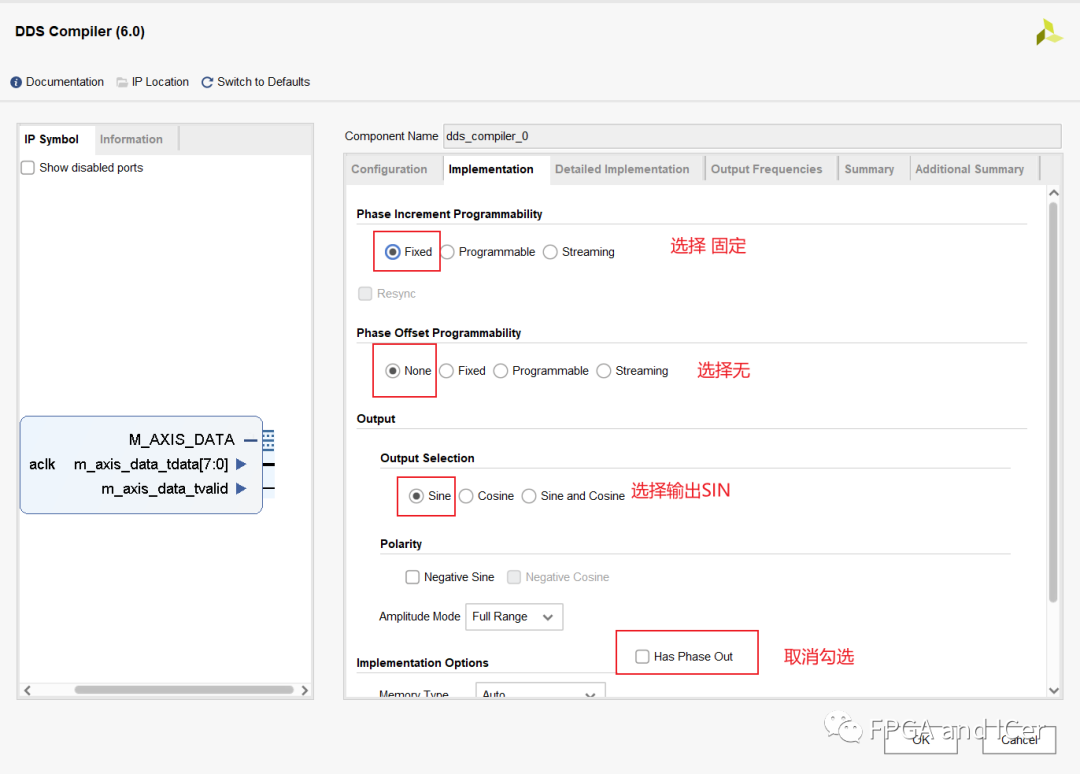
Task: Select Streaming phase increment option
Action: pos(550,252)
